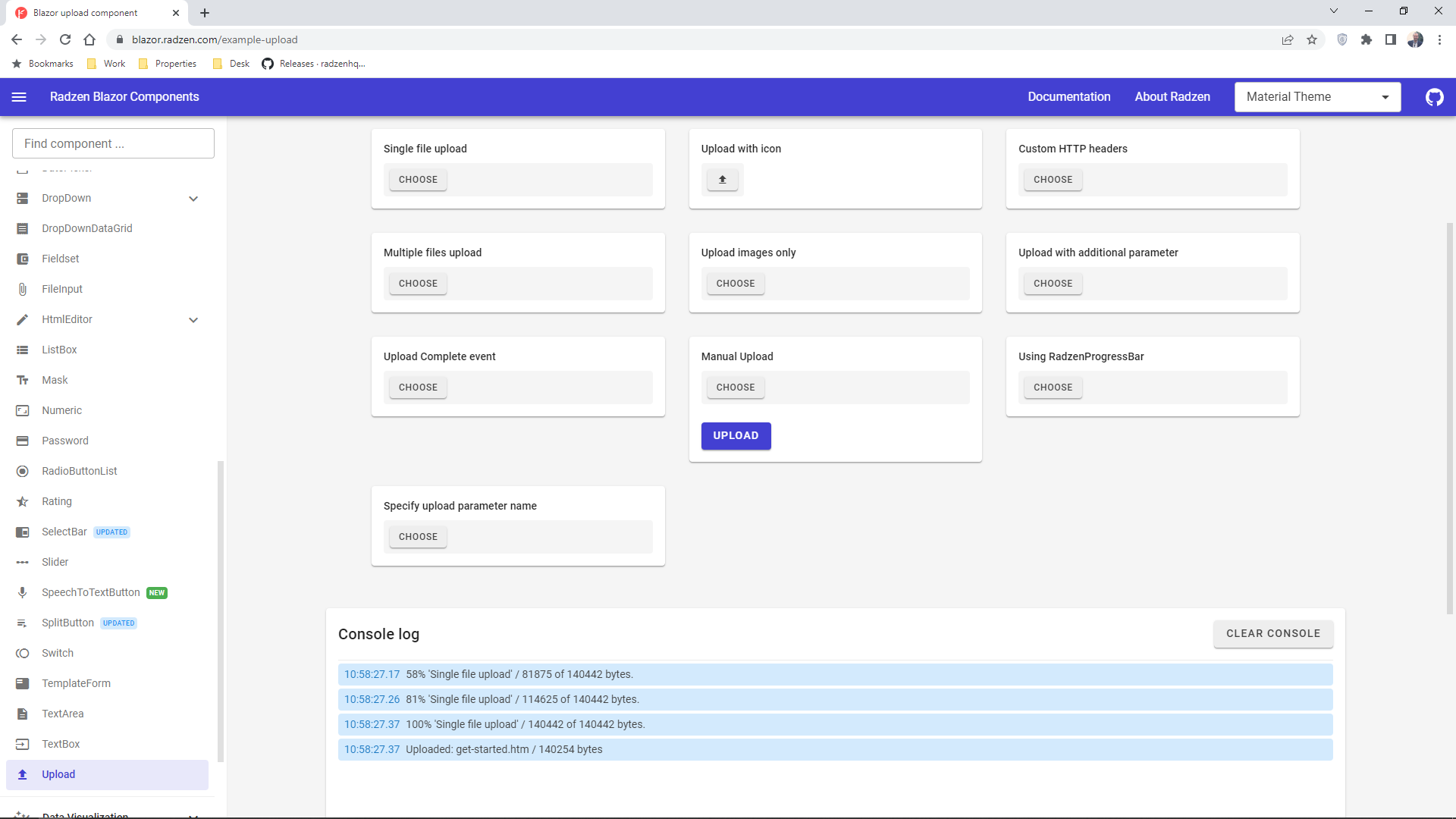1456x819 pixels.
Task: Select the Upload sidebar item
Action: pos(107,775)
